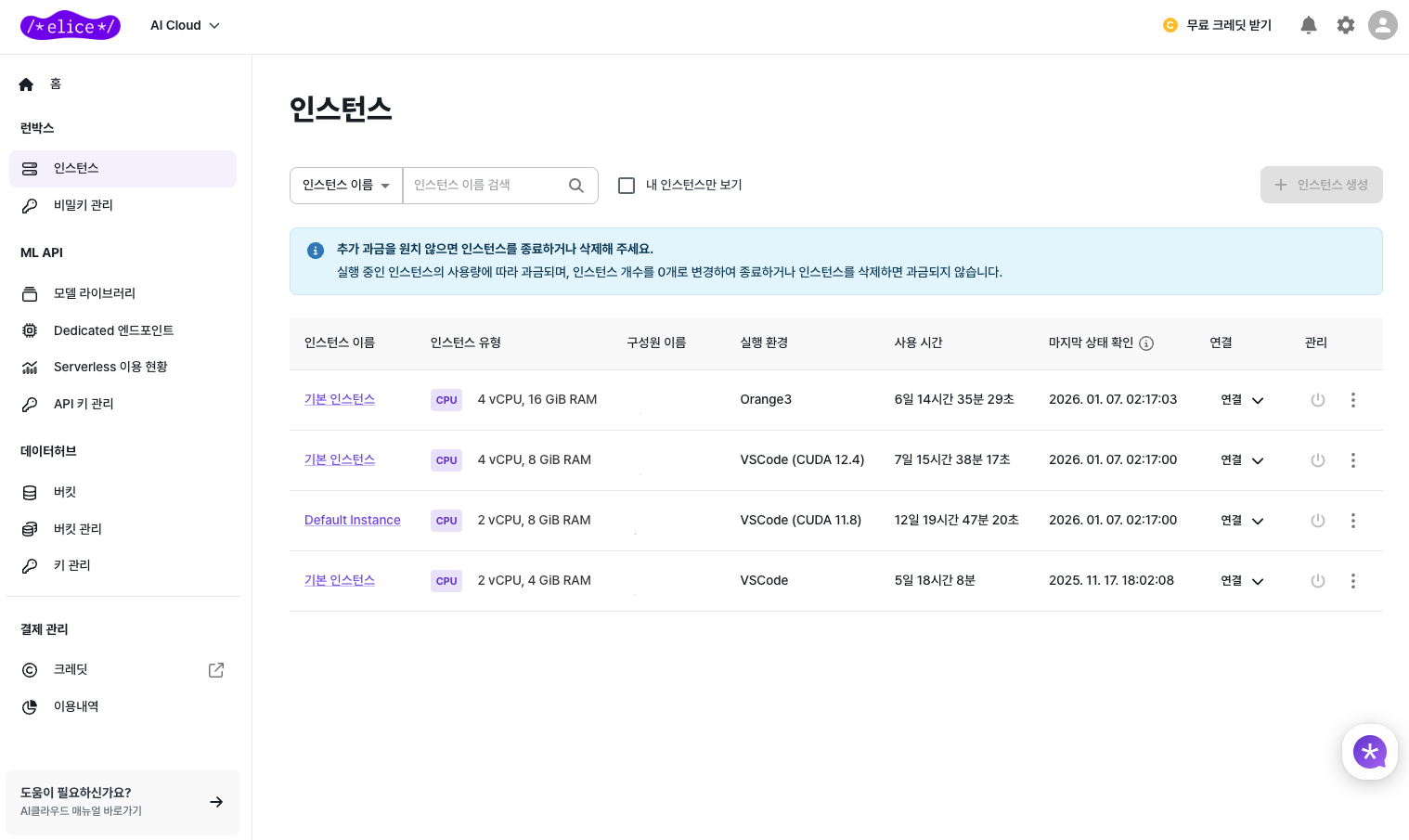
Task: Click the search field for instance names
Action: 487,185
